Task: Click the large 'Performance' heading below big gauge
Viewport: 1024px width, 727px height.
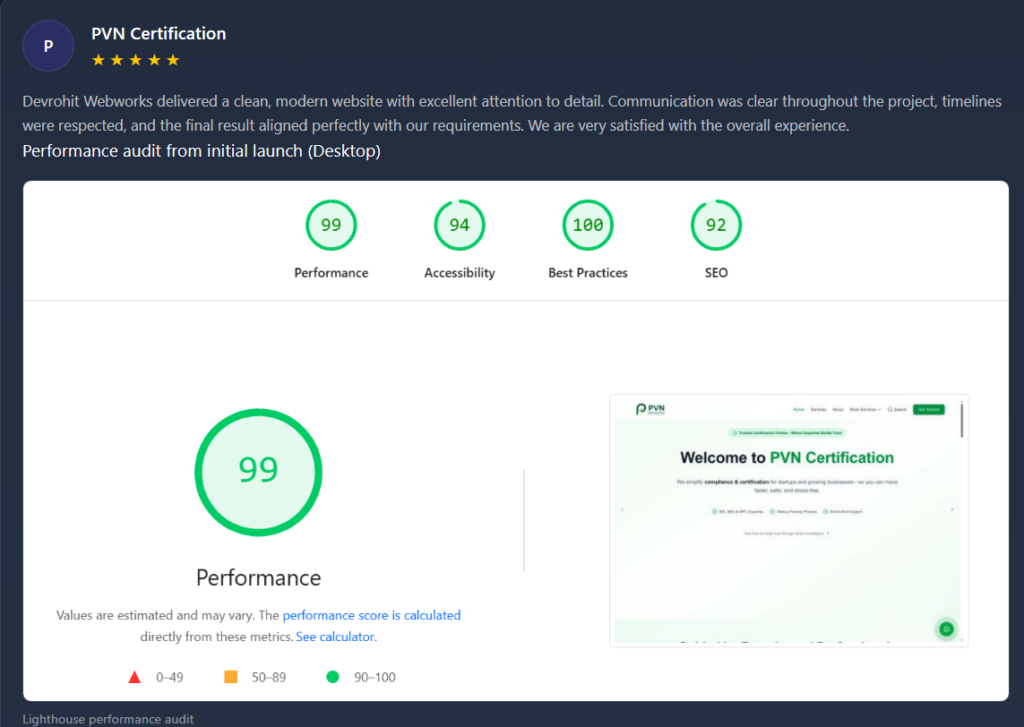Action: tap(258, 577)
